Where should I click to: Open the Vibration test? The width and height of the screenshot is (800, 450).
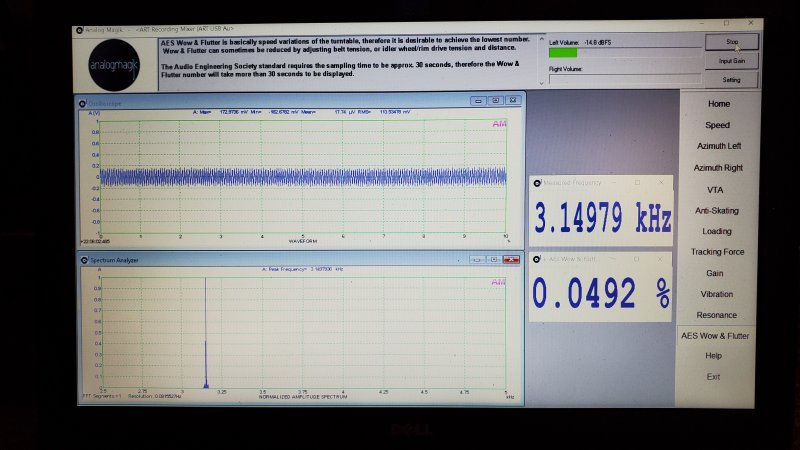click(716, 294)
